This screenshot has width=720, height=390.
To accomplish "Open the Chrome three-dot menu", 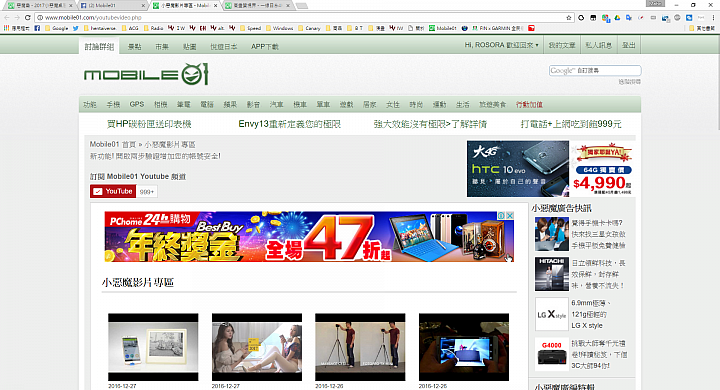I will (713, 17).
